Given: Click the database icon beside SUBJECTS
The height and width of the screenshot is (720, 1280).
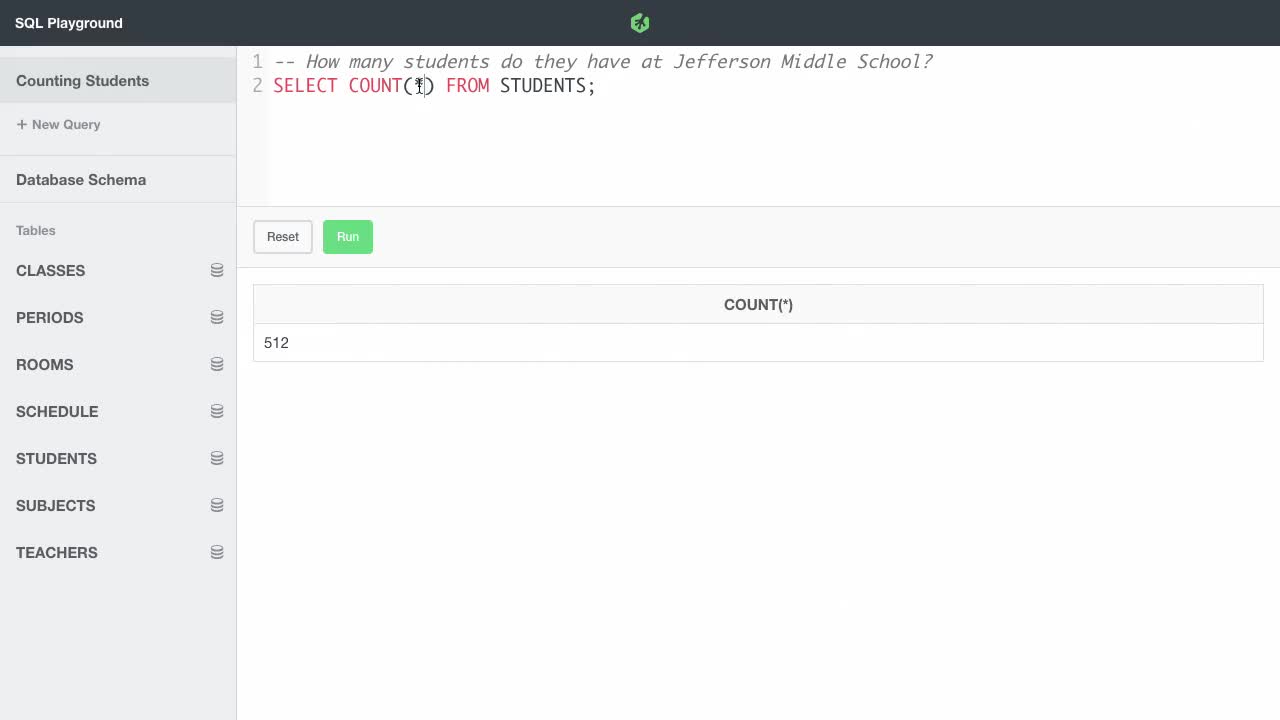Looking at the screenshot, I should [x=217, y=505].
